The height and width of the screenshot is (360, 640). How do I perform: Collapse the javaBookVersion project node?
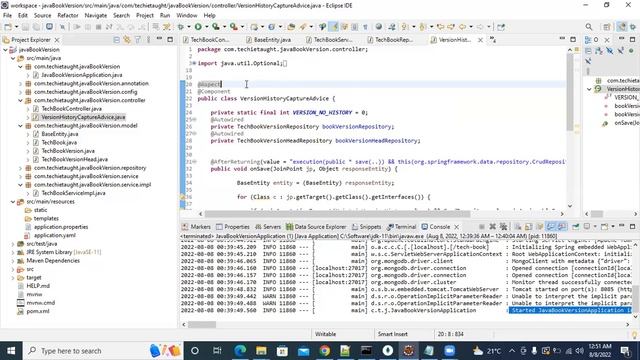pyautogui.click(x=5, y=50)
